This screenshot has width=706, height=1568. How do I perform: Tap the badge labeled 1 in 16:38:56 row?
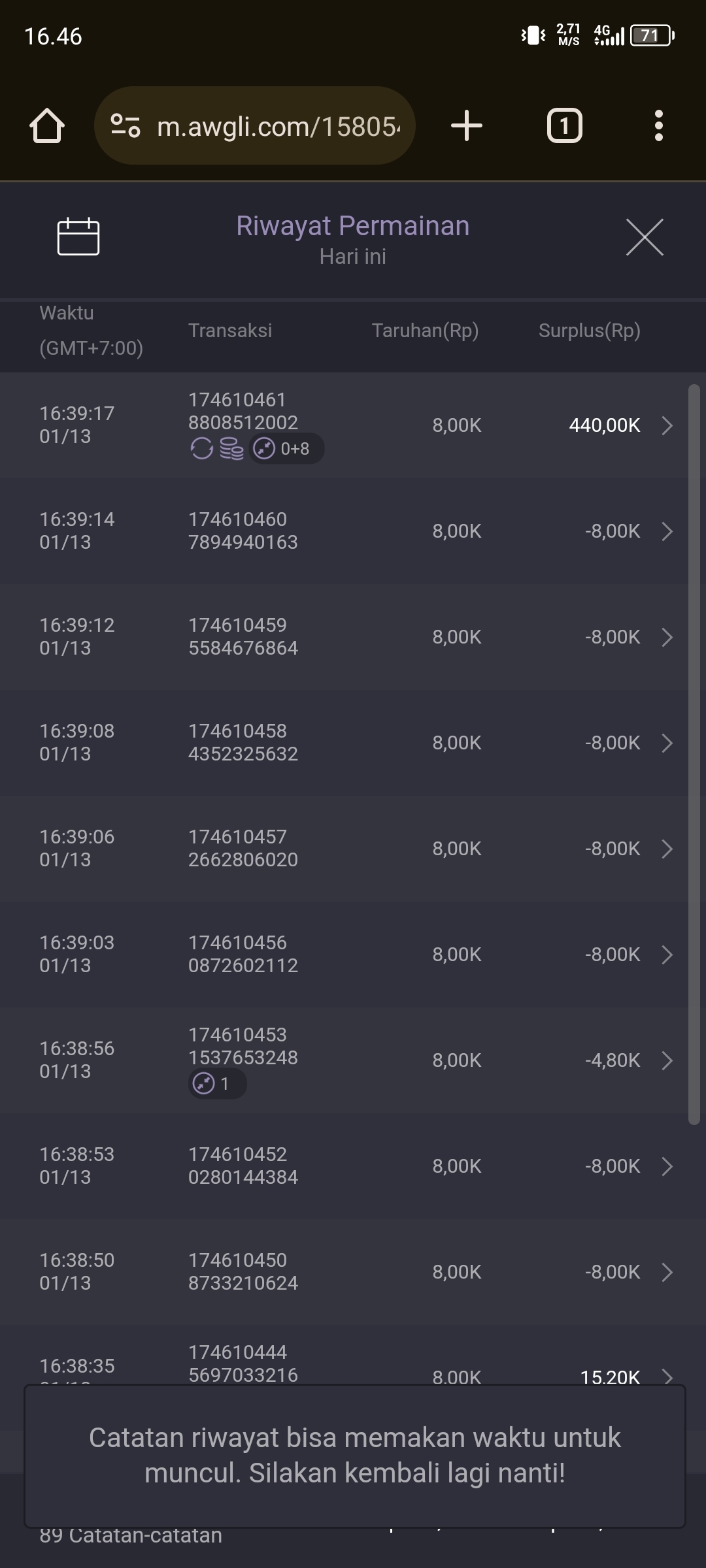tap(217, 1084)
